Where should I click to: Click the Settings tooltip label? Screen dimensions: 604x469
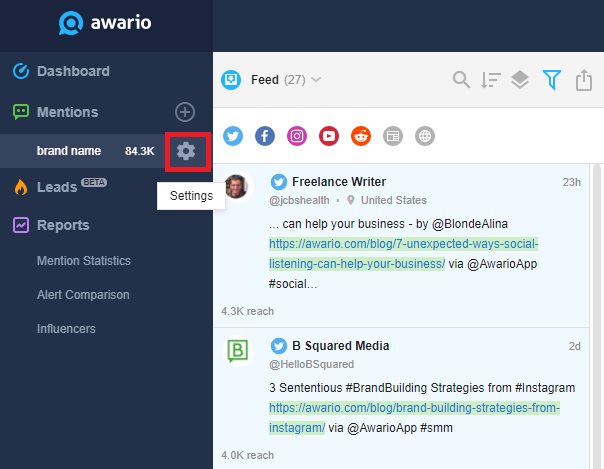(191, 196)
